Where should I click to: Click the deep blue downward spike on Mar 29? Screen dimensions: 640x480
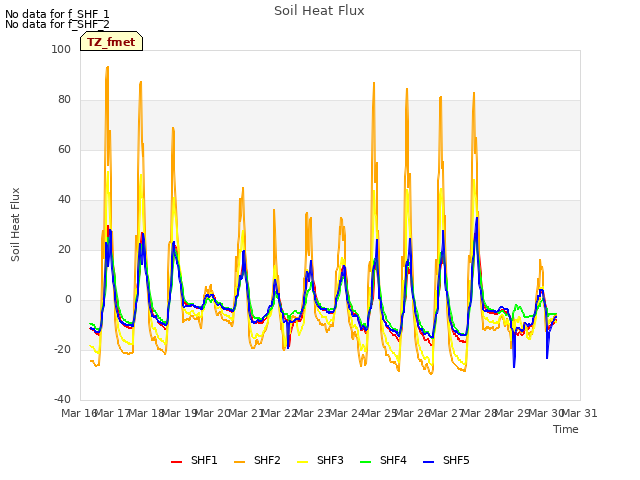coord(514,367)
